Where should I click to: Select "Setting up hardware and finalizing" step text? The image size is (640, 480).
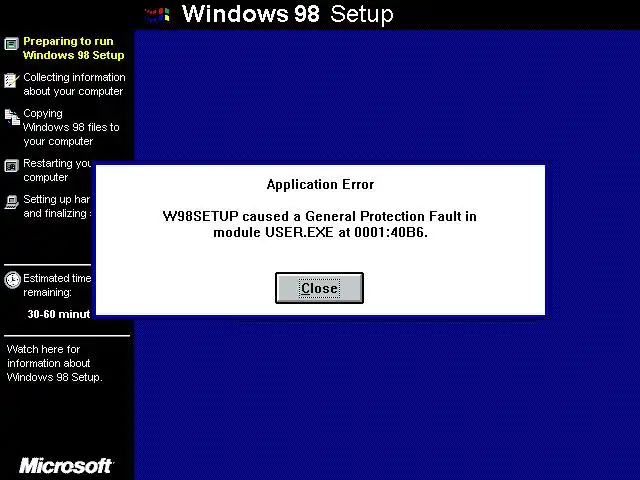(57, 206)
